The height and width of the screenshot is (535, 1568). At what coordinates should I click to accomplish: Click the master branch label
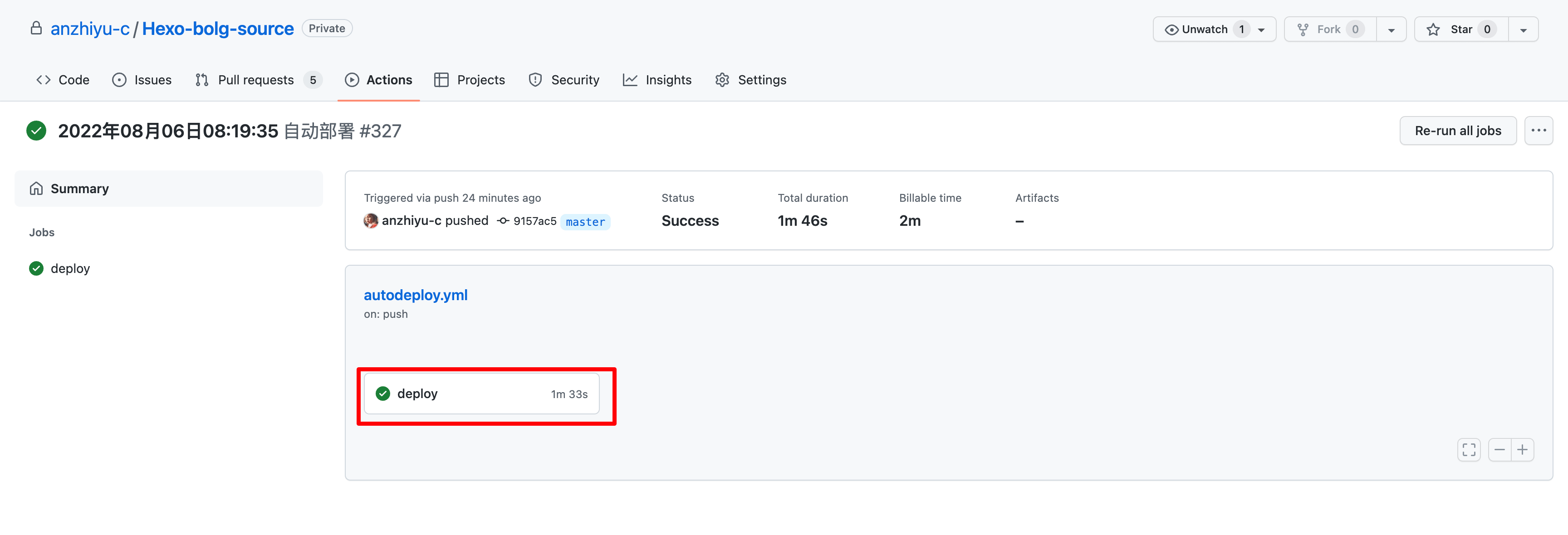click(x=585, y=222)
